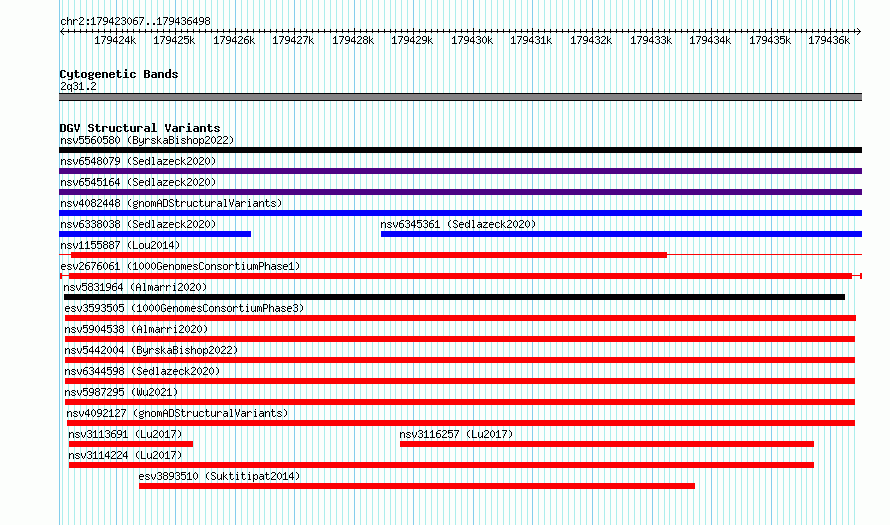Click the 179427k ruler tick label
890x525 pixels.
click(x=293, y=40)
